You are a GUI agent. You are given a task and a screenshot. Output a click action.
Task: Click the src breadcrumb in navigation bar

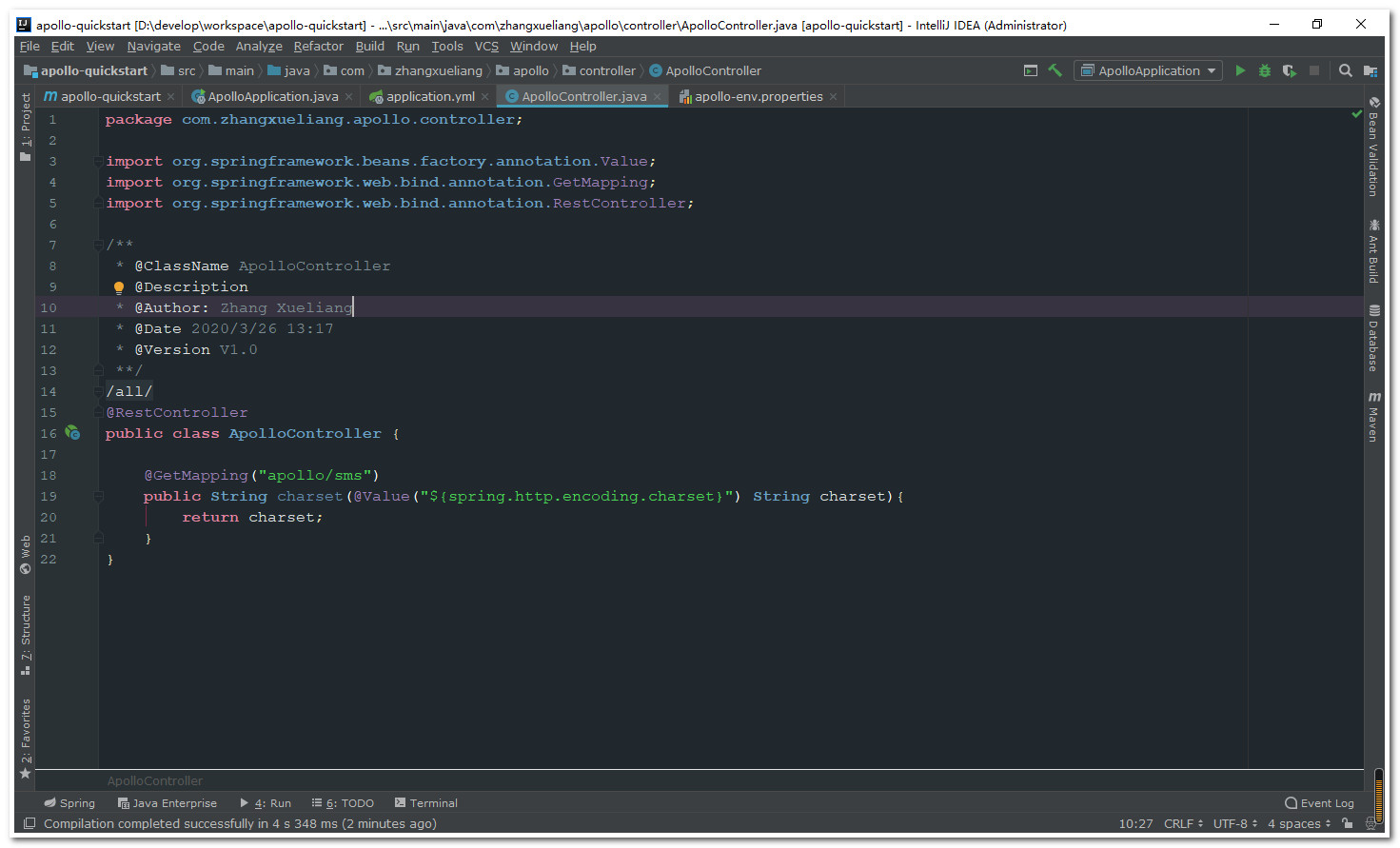pos(179,70)
